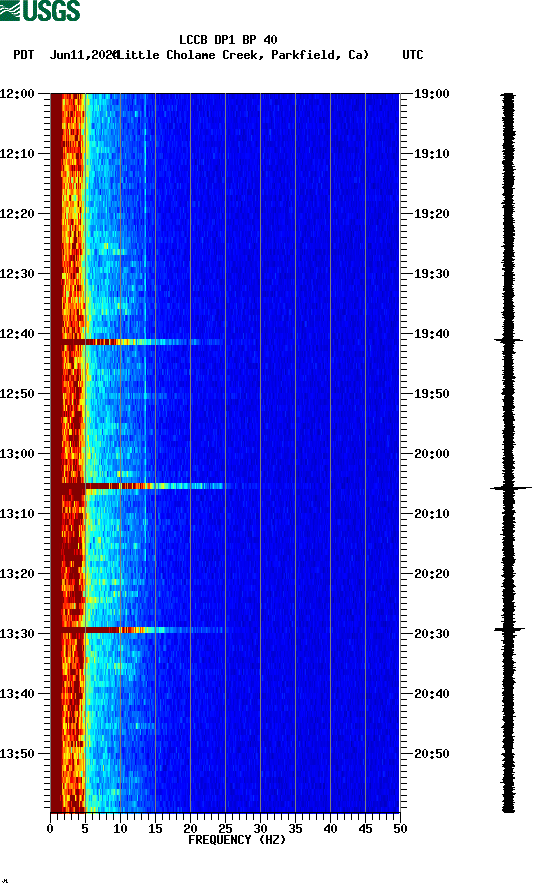Click the 19:10 UTC time label
This screenshot has width=552, height=892.
click(432, 154)
